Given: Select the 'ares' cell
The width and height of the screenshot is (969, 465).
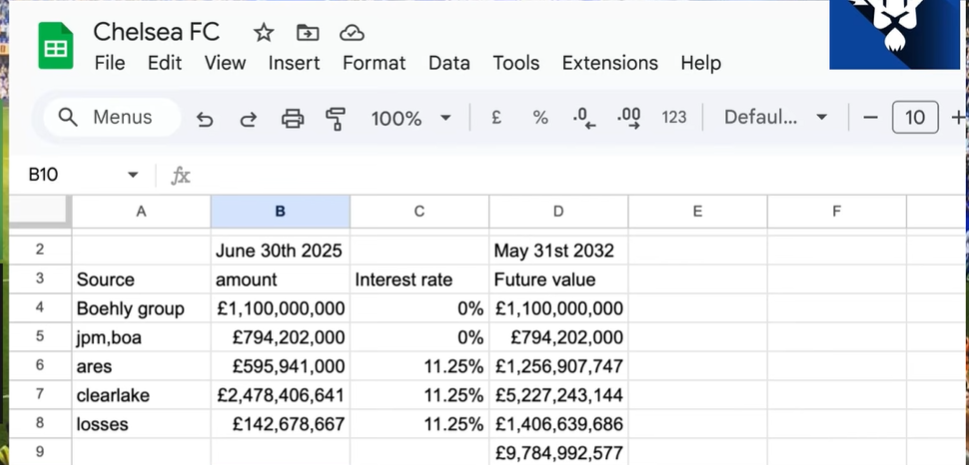Looking at the screenshot, I should tap(141, 366).
